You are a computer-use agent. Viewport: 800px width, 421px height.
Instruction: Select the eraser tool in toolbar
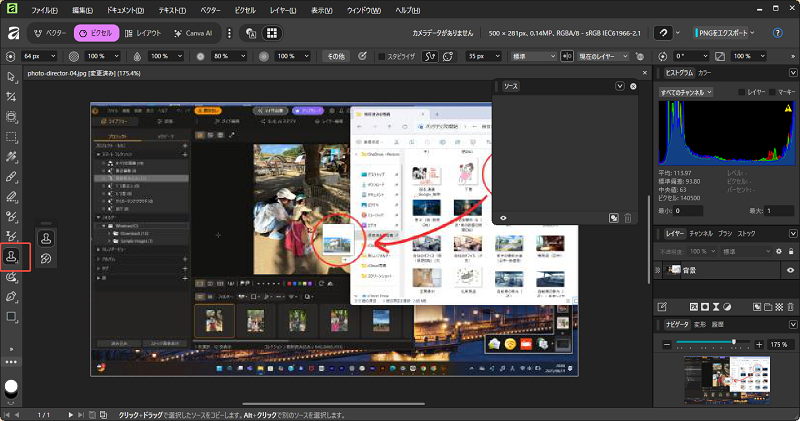pyautogui.click(x=11, y=197)
